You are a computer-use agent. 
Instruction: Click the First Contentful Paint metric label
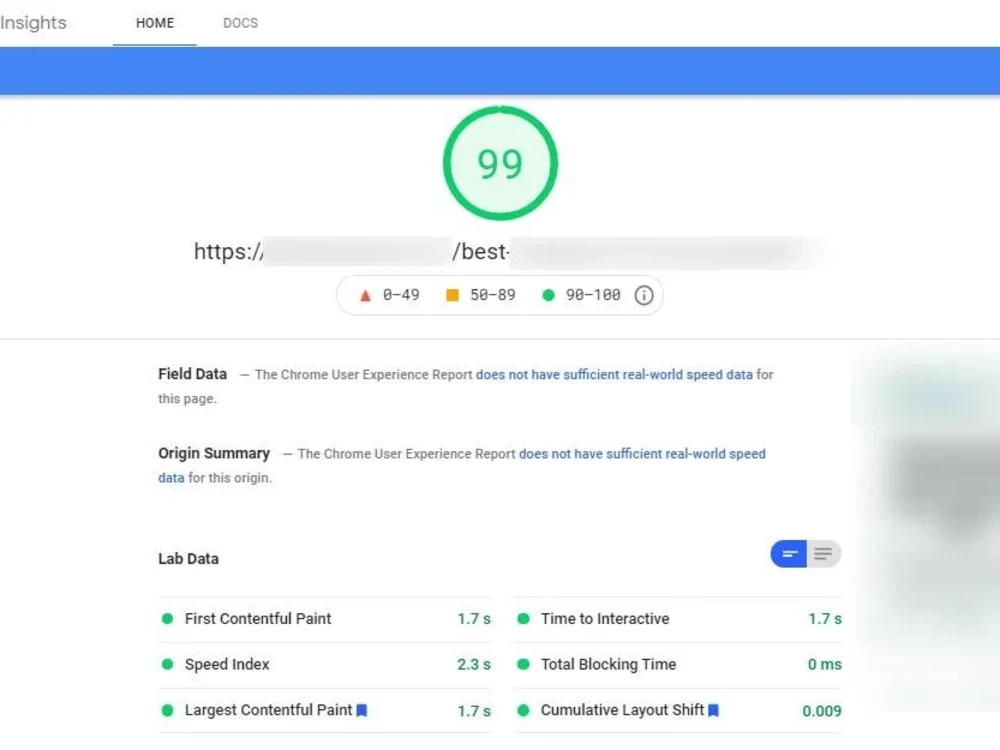[x=258, y=619]
